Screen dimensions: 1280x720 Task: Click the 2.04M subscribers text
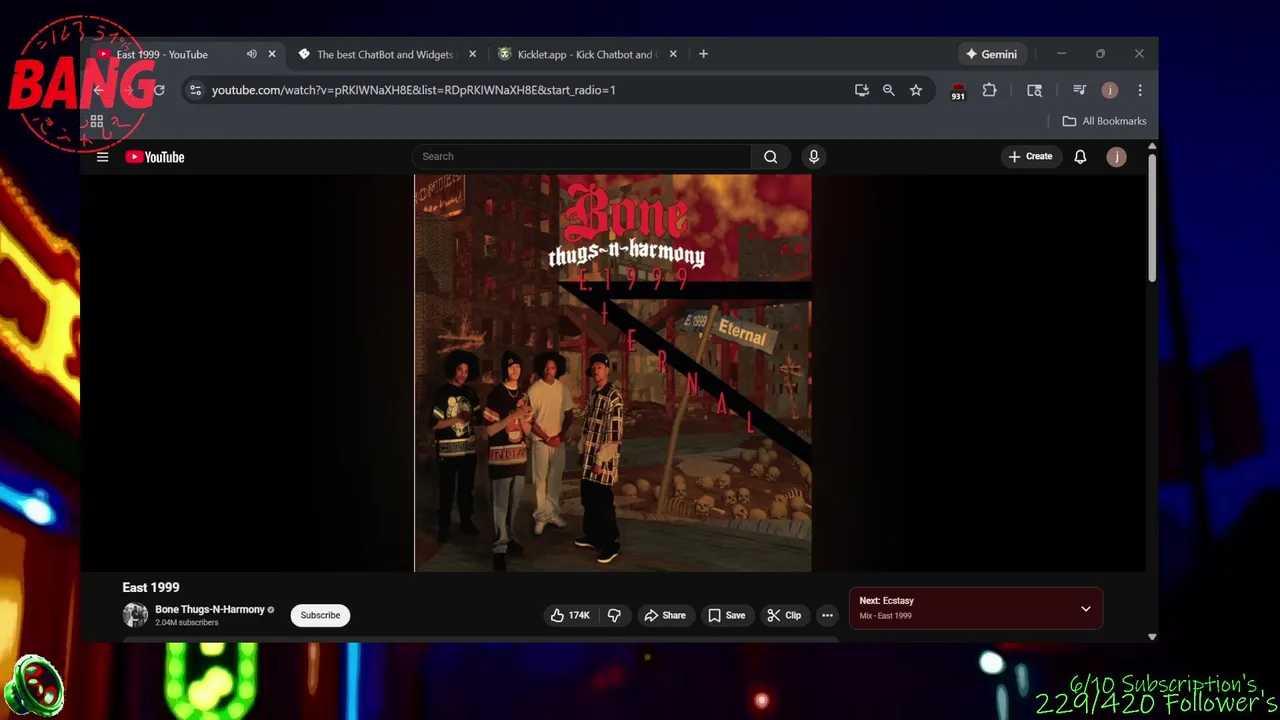tap(186, 623)
